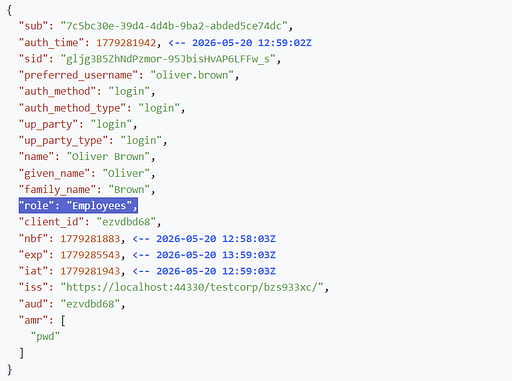Click the iss localhost URL
The width and height of the screenshot is (512, 381).
[192, 287]
